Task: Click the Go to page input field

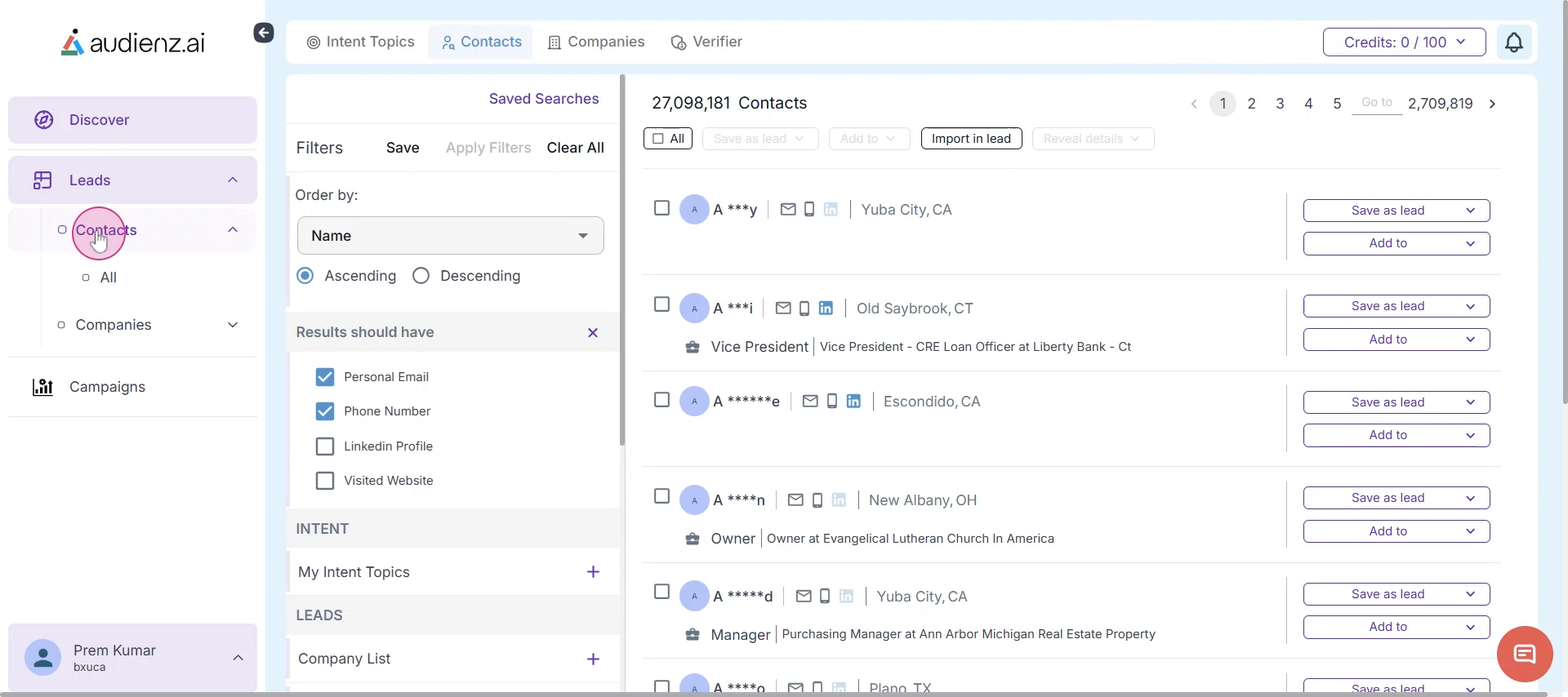Action: click(x=1376, y=104)
